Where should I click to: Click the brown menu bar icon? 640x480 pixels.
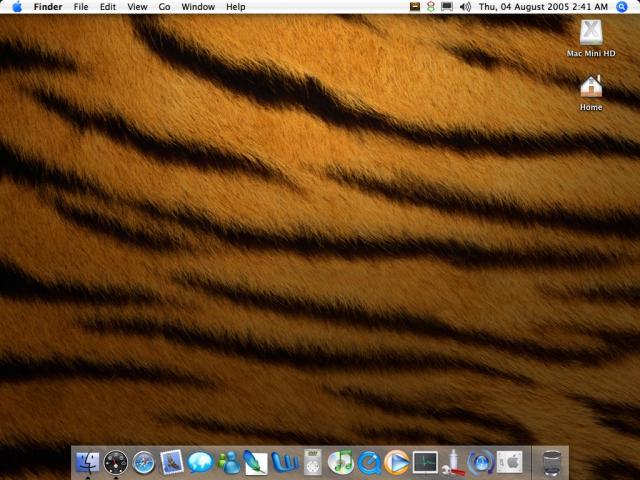click(x=415, y=7)
